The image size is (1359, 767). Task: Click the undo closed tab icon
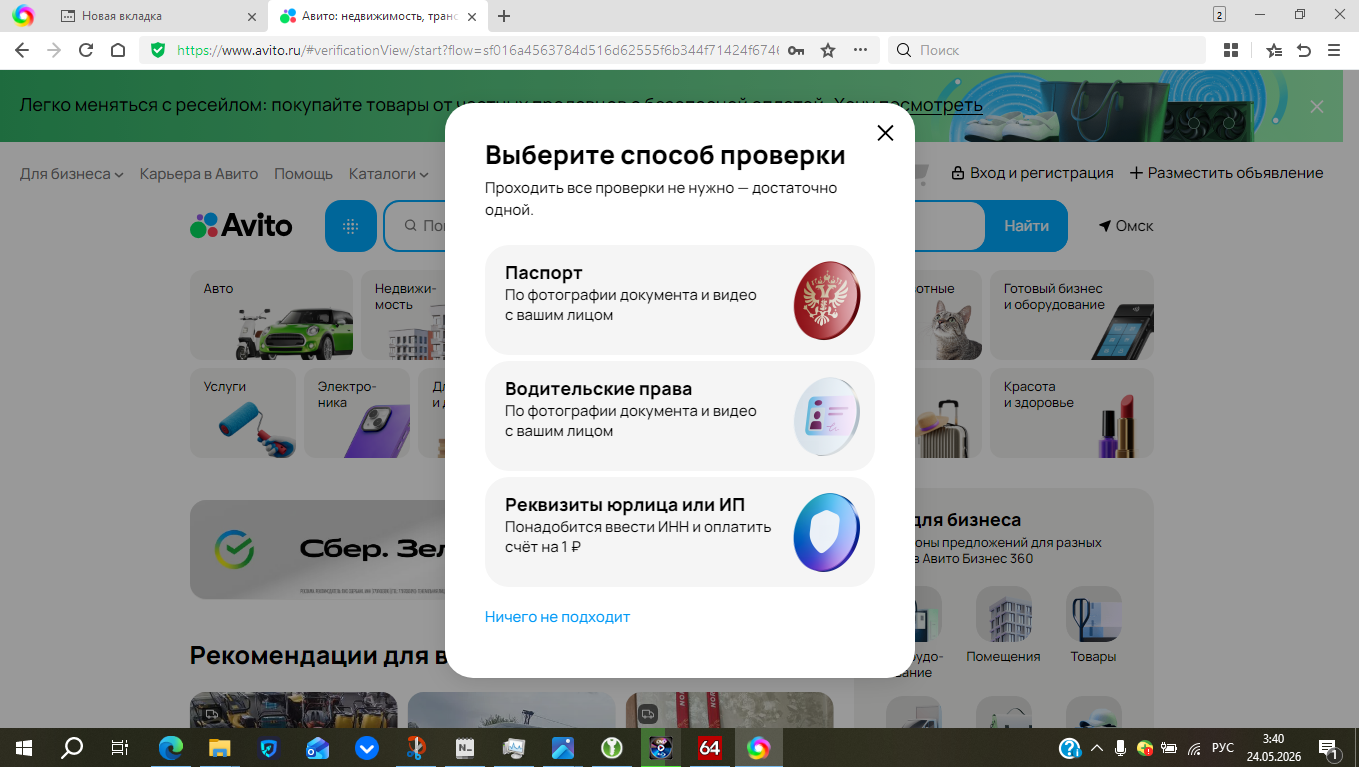point(1304,50)
